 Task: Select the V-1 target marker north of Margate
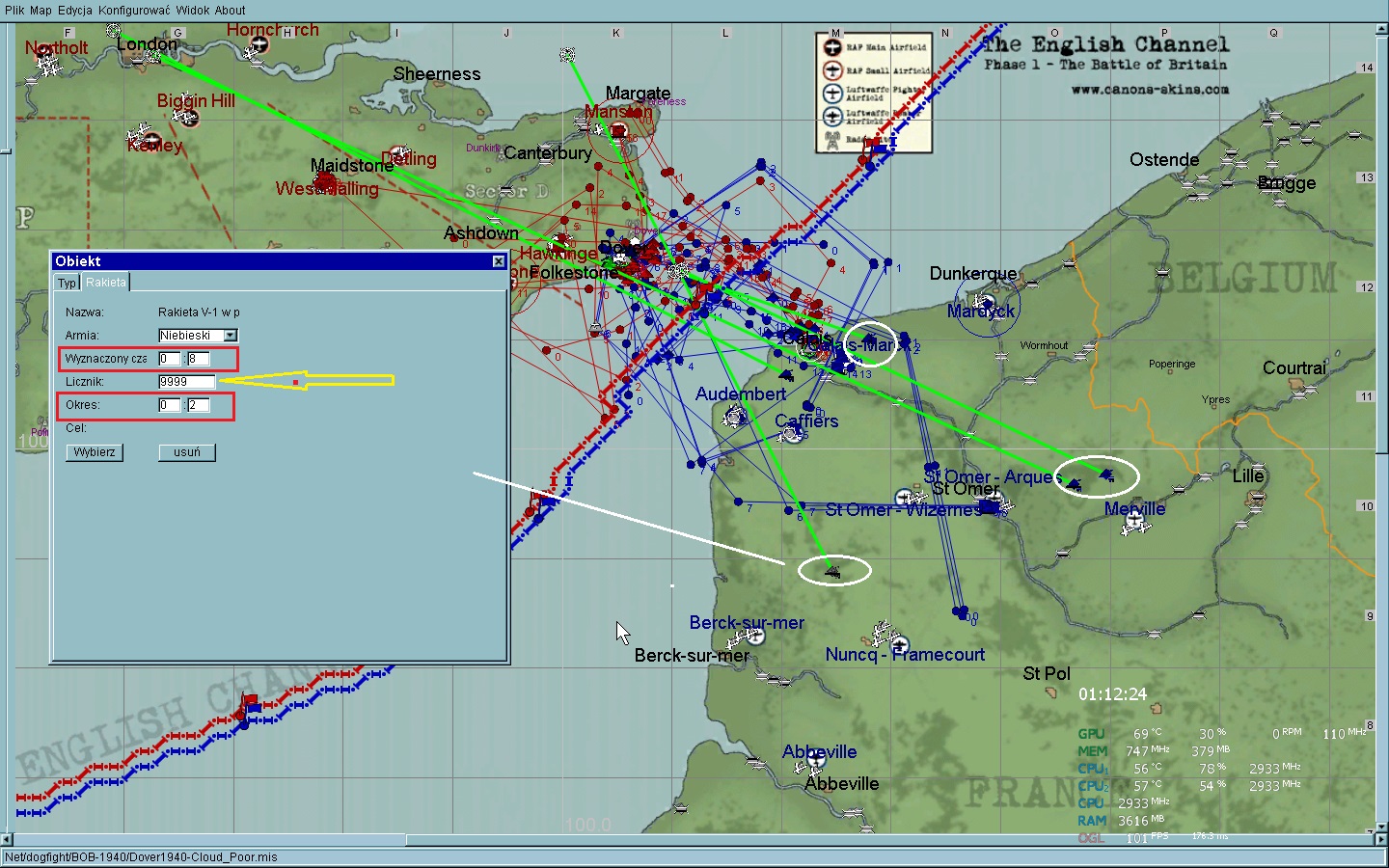[567, 55]
